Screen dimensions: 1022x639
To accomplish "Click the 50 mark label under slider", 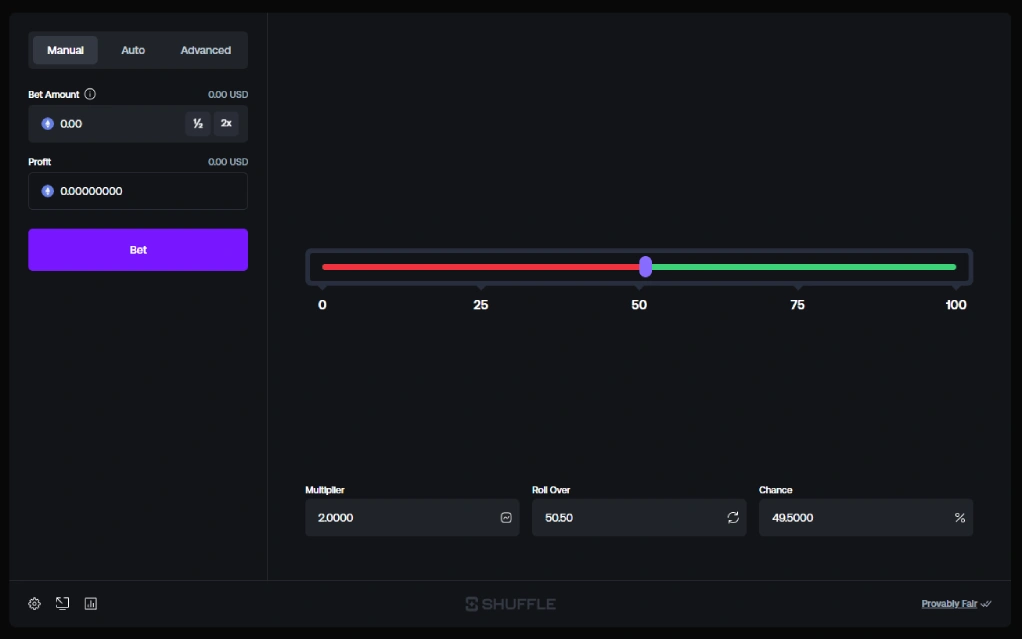I will pos(639,305).
